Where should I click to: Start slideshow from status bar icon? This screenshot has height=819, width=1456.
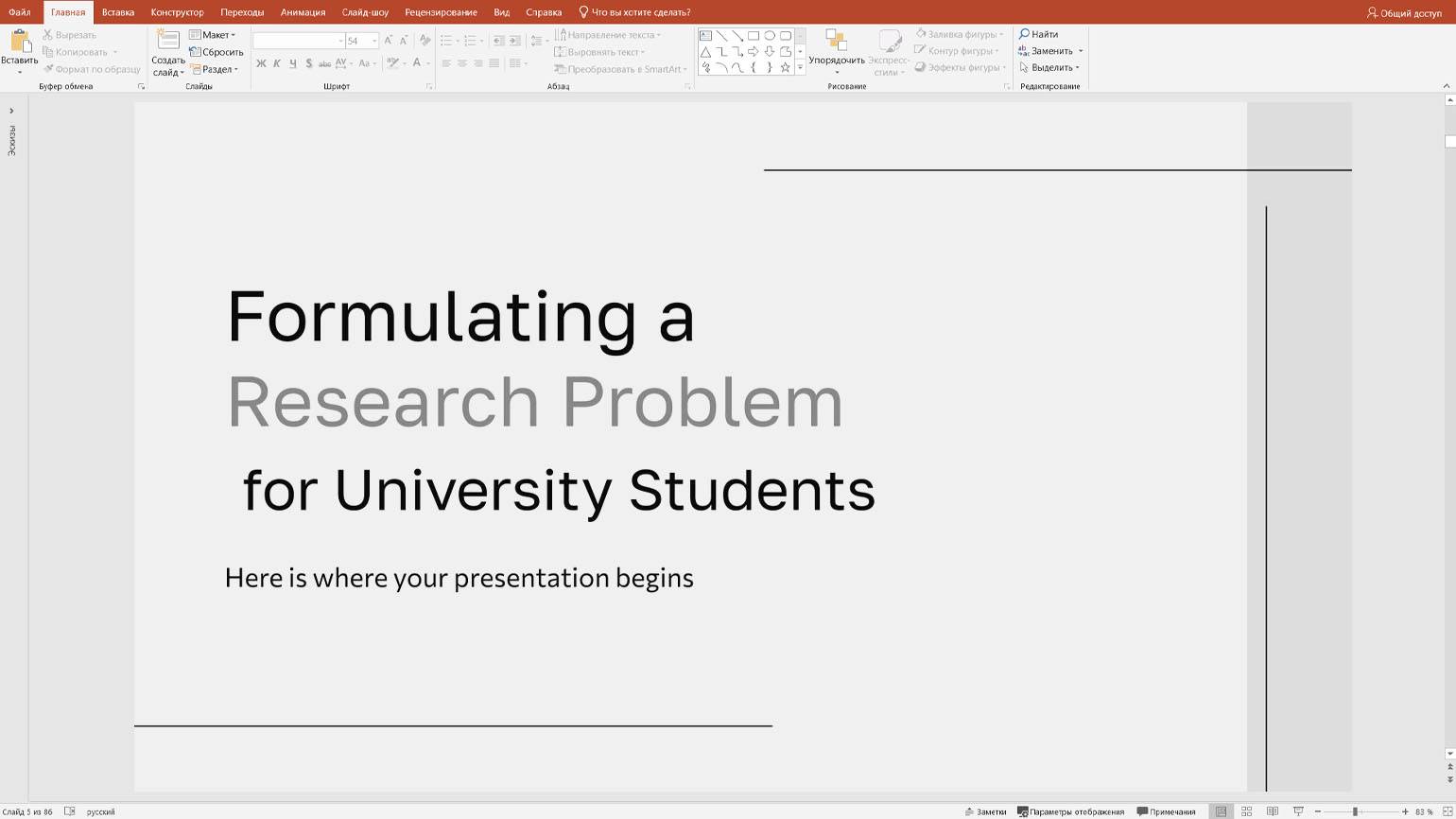click(x=1298, y=811)
